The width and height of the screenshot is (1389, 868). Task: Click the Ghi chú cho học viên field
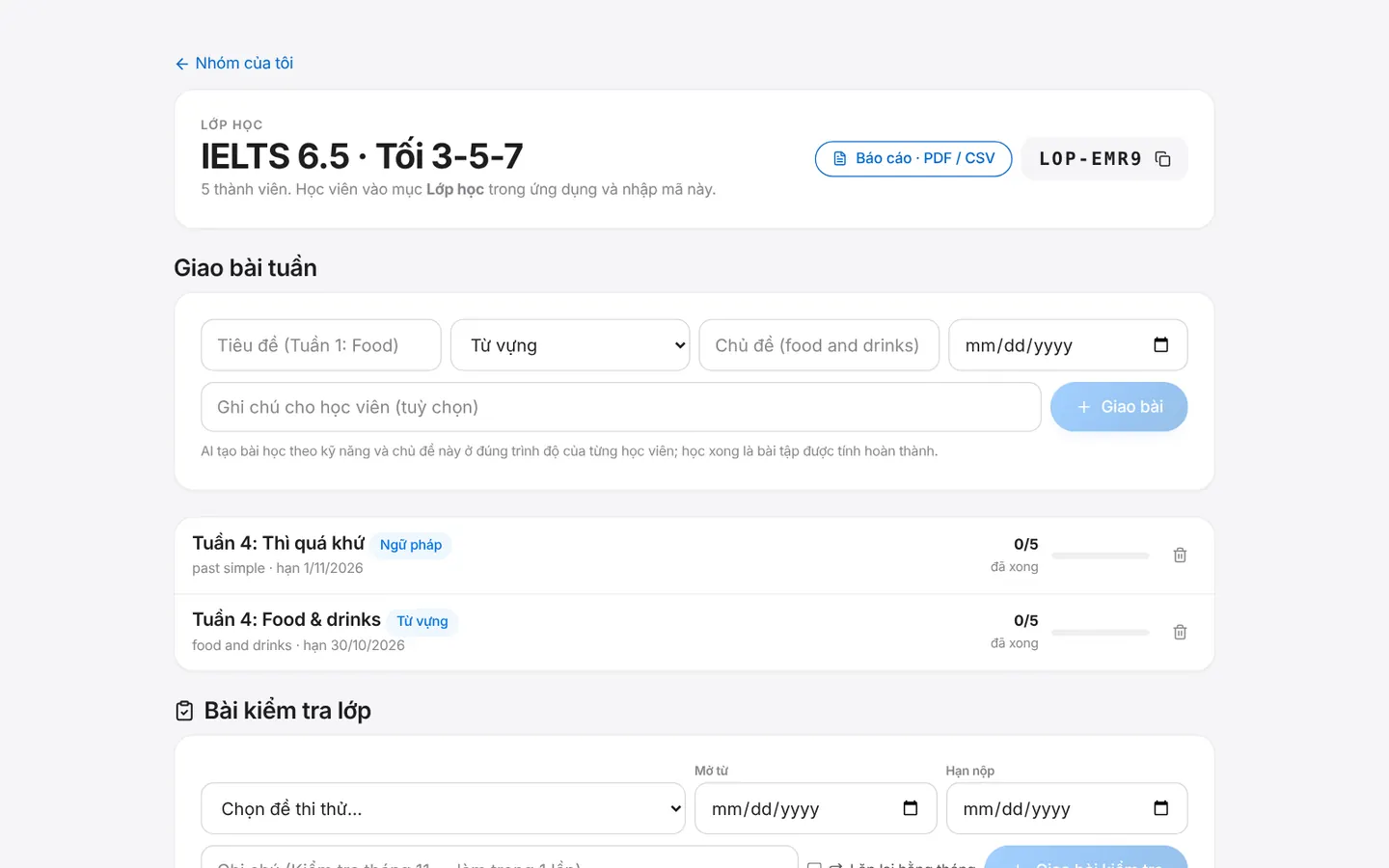(x=621, y=407)
